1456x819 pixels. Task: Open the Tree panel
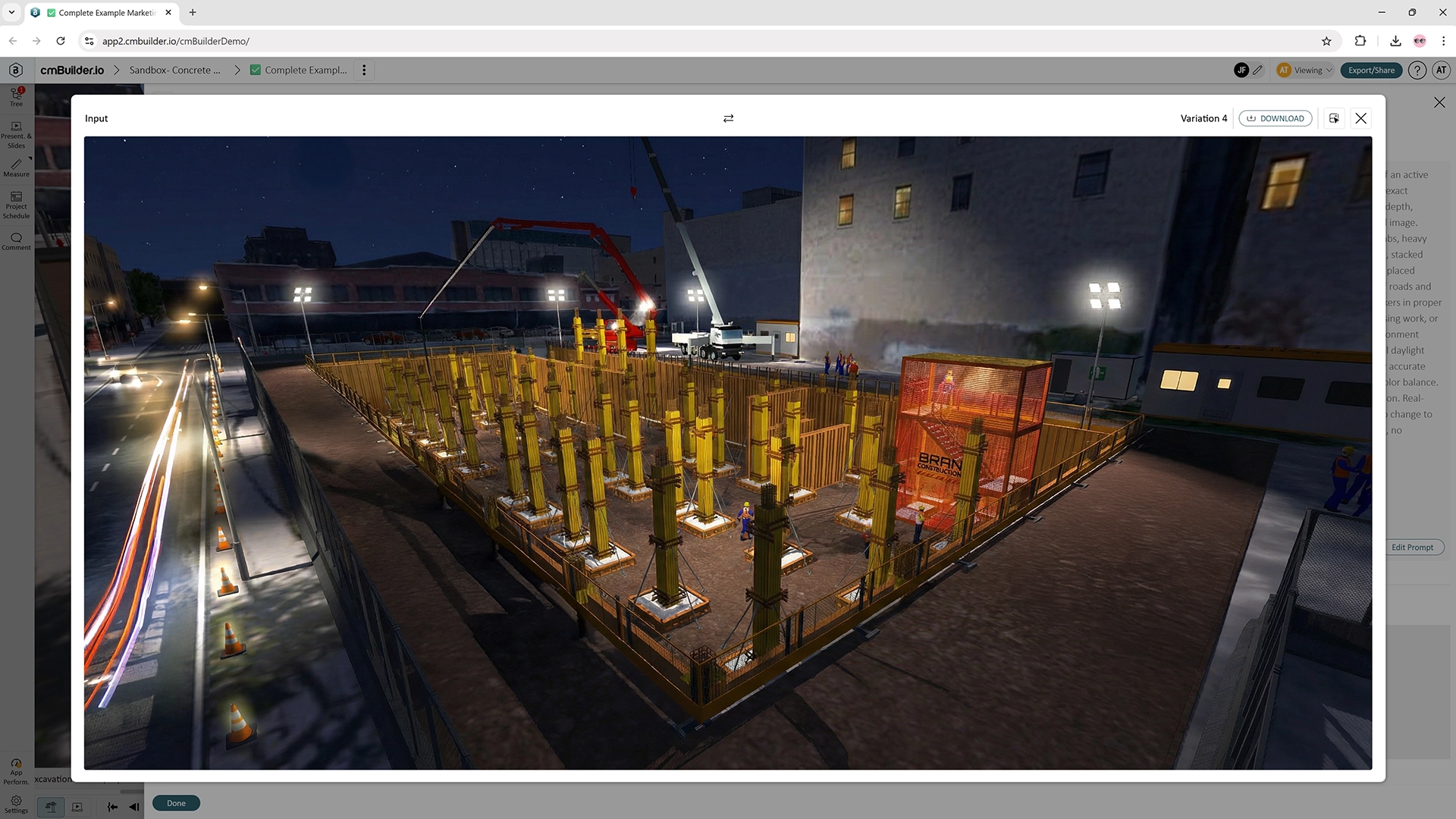[x=15, y=96]
